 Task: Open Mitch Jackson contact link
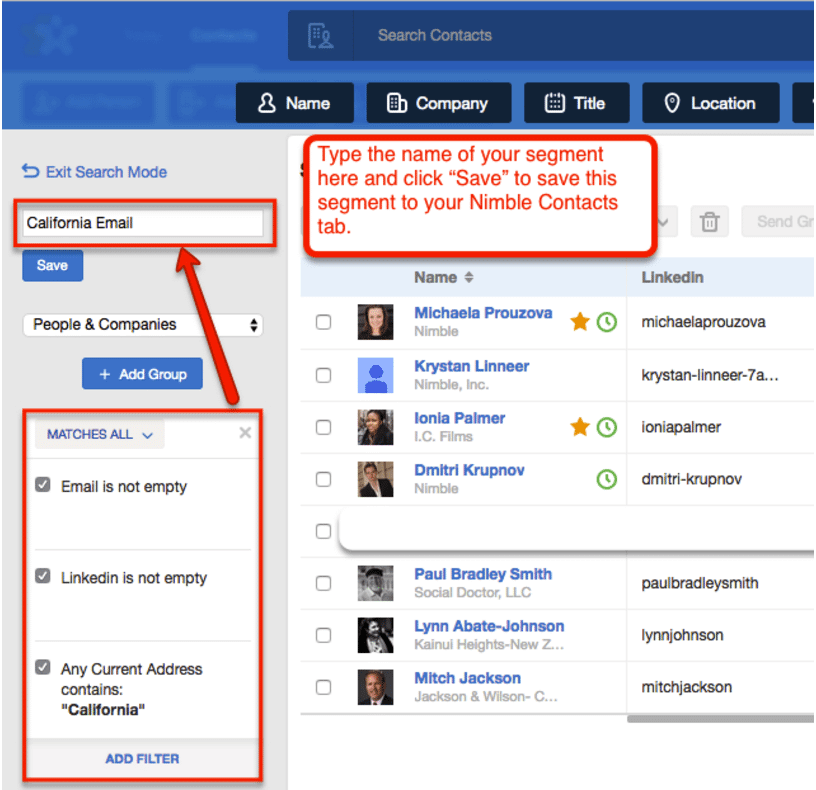click(467, 678)
